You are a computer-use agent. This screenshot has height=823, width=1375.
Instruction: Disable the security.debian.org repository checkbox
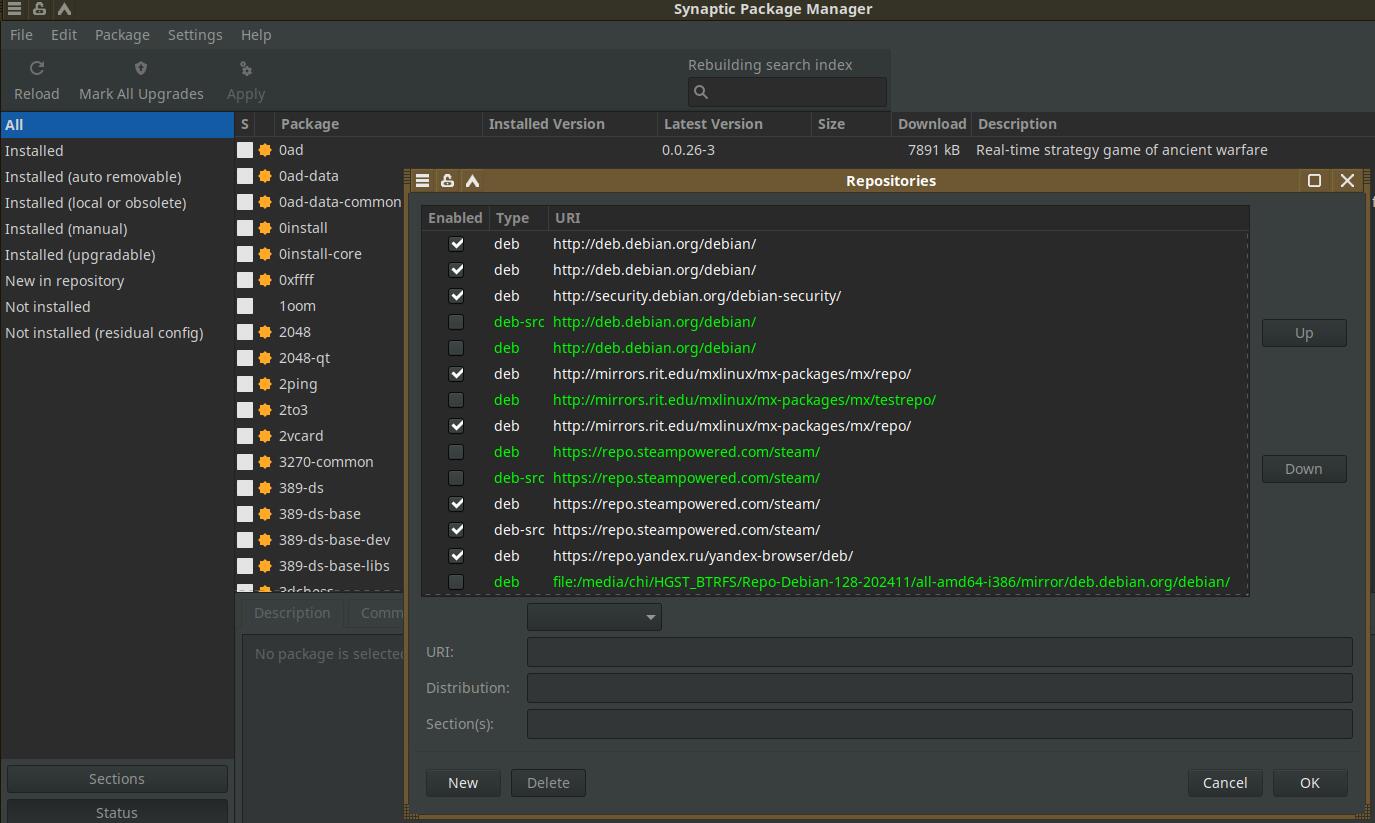tap(457, 296)
